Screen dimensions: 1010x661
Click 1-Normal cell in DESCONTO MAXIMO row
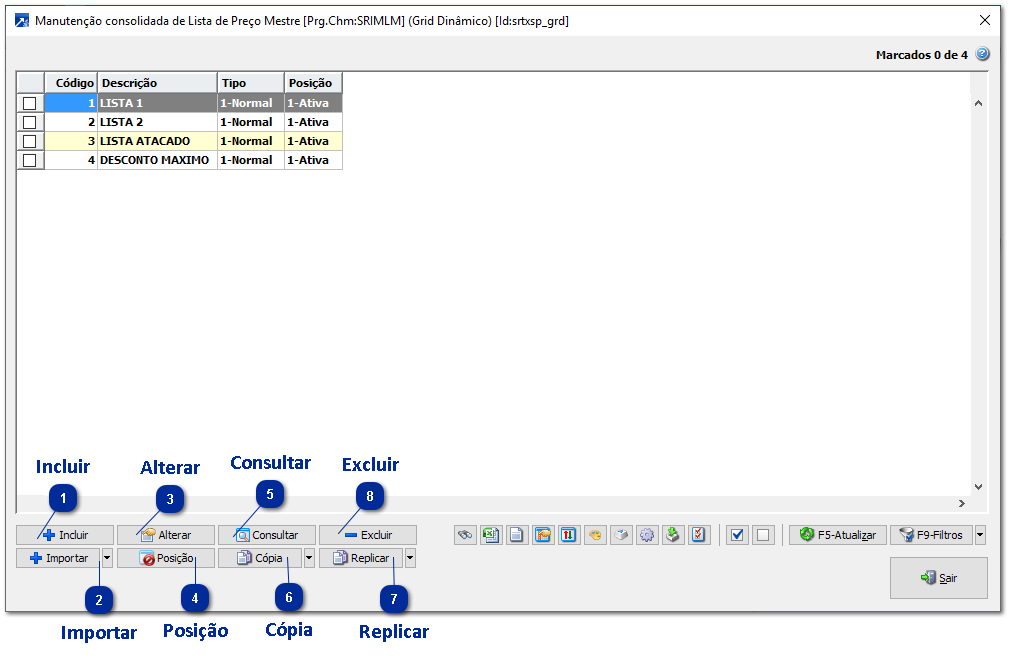[251, 160]
